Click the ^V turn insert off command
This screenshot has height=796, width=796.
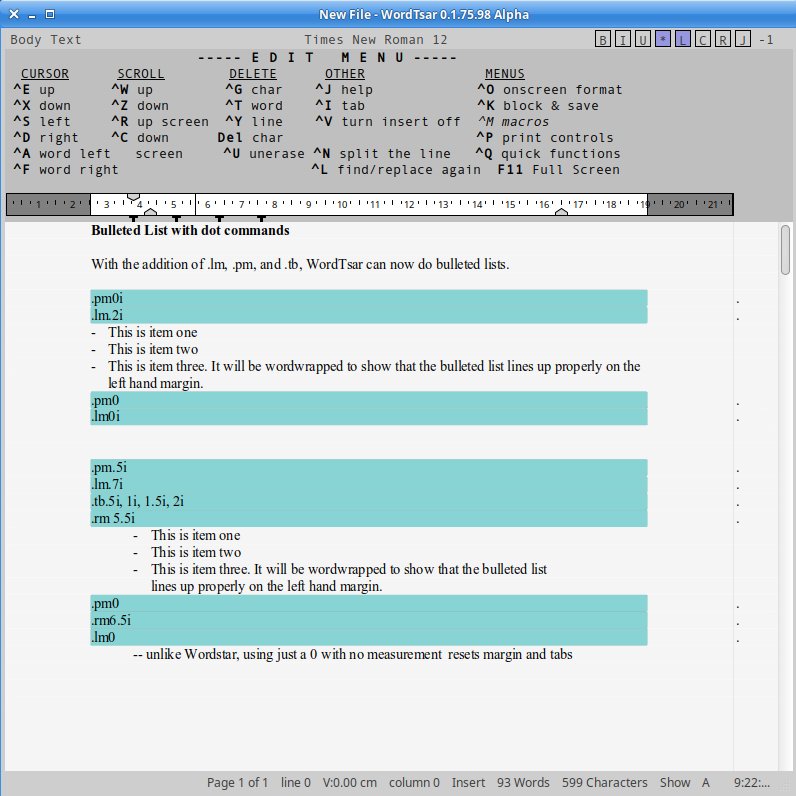tap(388, 122)
